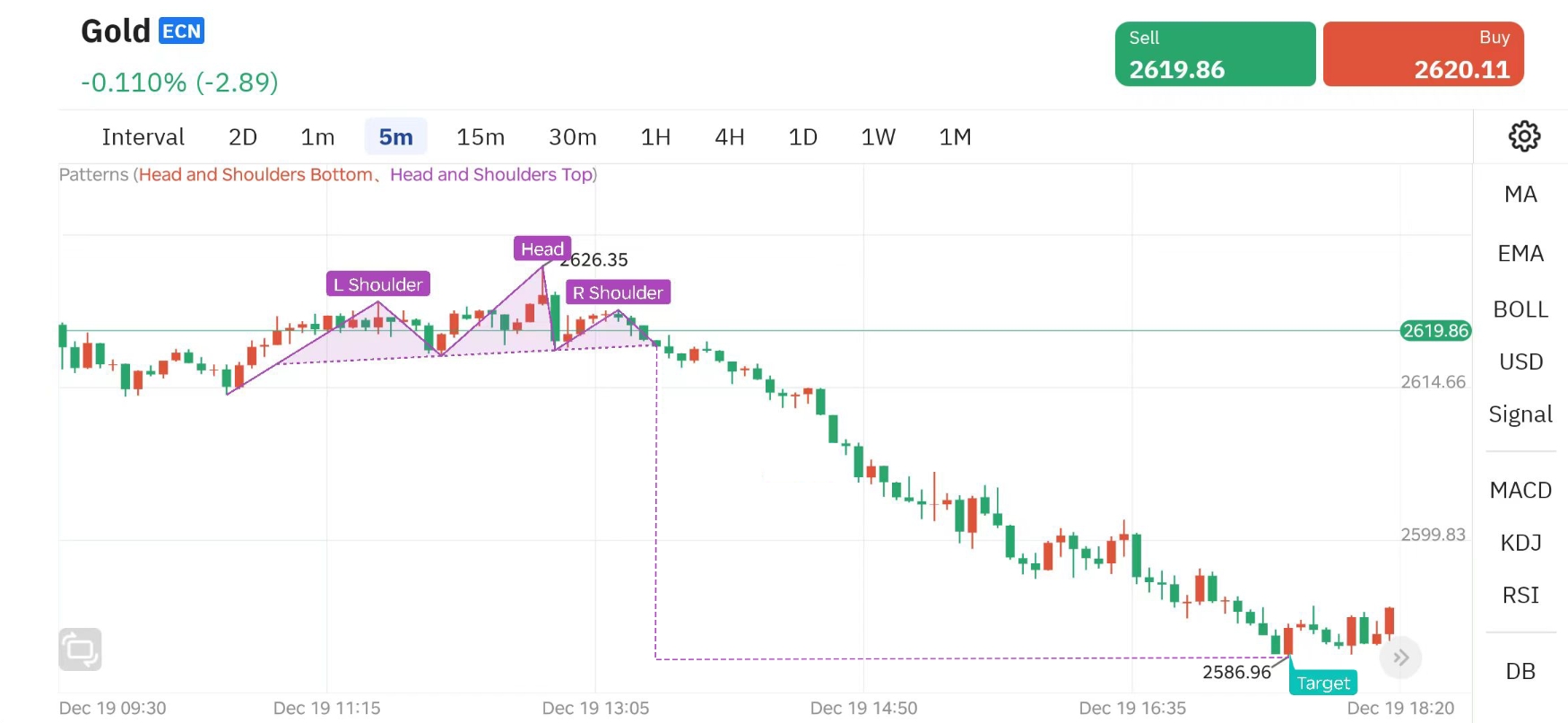The image size is (1568, 723).
Task: Click the green 2619.86 price label
Action: [x=1435, y=331]
